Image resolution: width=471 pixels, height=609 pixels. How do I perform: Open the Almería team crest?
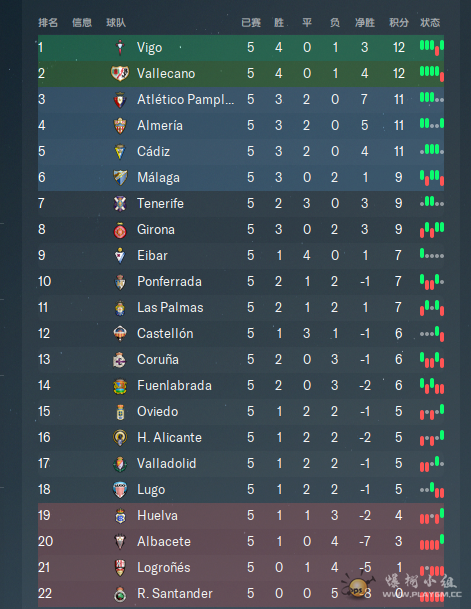click(x=120, y=125)
